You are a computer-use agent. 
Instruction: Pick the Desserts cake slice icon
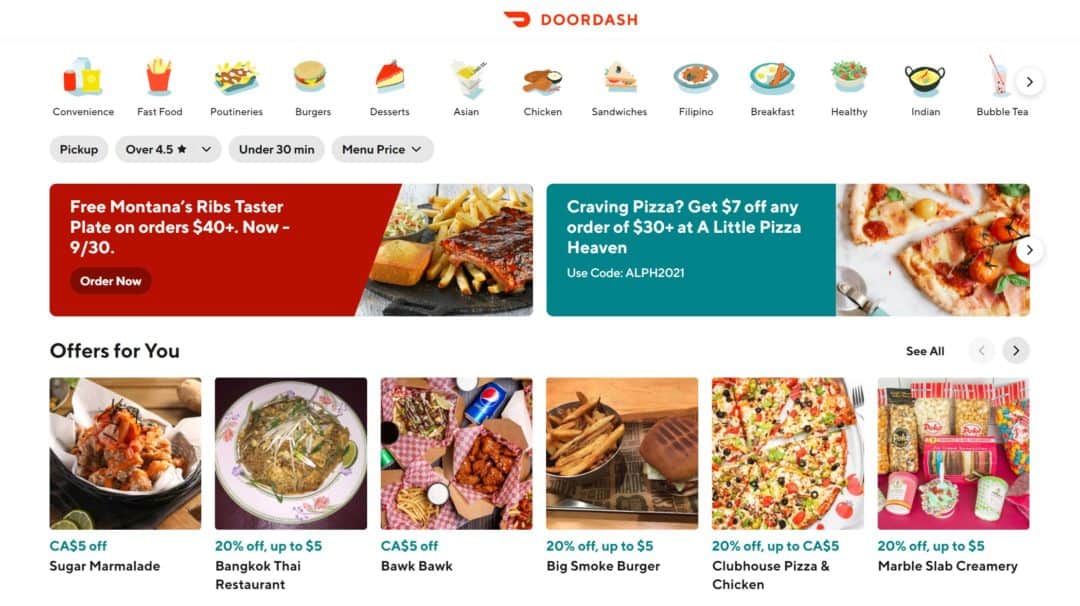pos(389,76)
